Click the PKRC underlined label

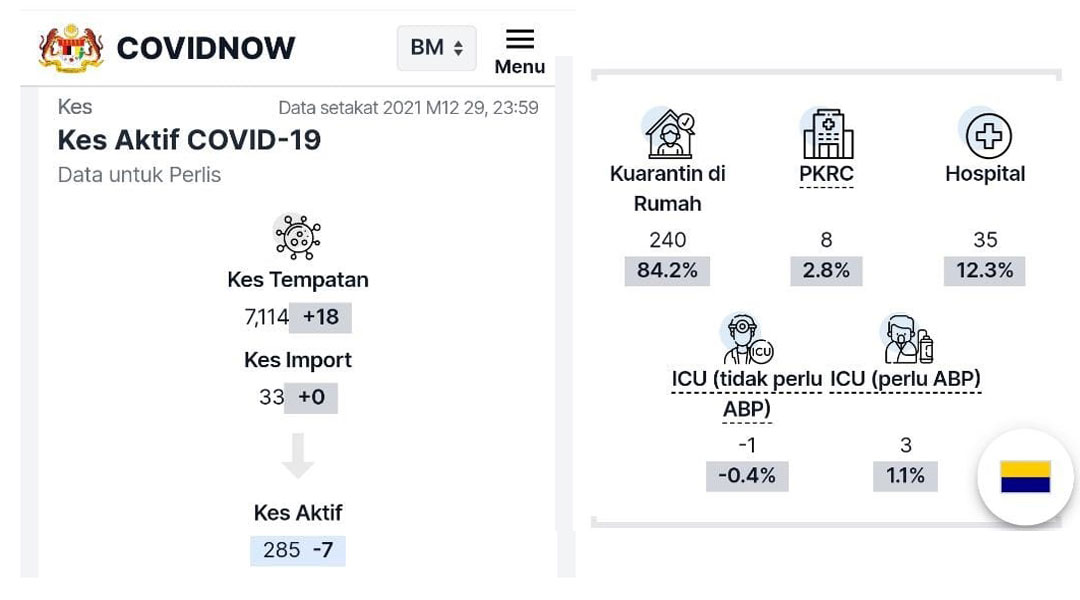826,174
